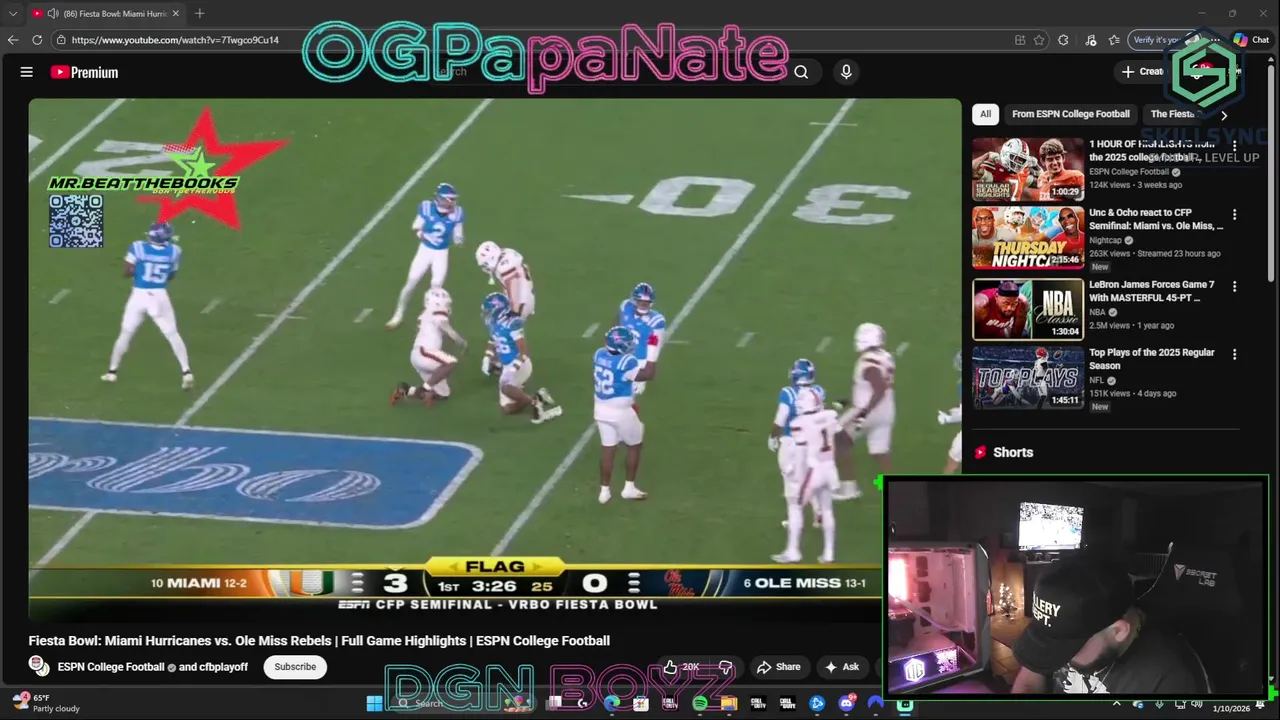The width and height of the screenshot is (1280, 720).
Task: Click the LeBron James Forces Game 7 title
Action: tap(1152, 291)
